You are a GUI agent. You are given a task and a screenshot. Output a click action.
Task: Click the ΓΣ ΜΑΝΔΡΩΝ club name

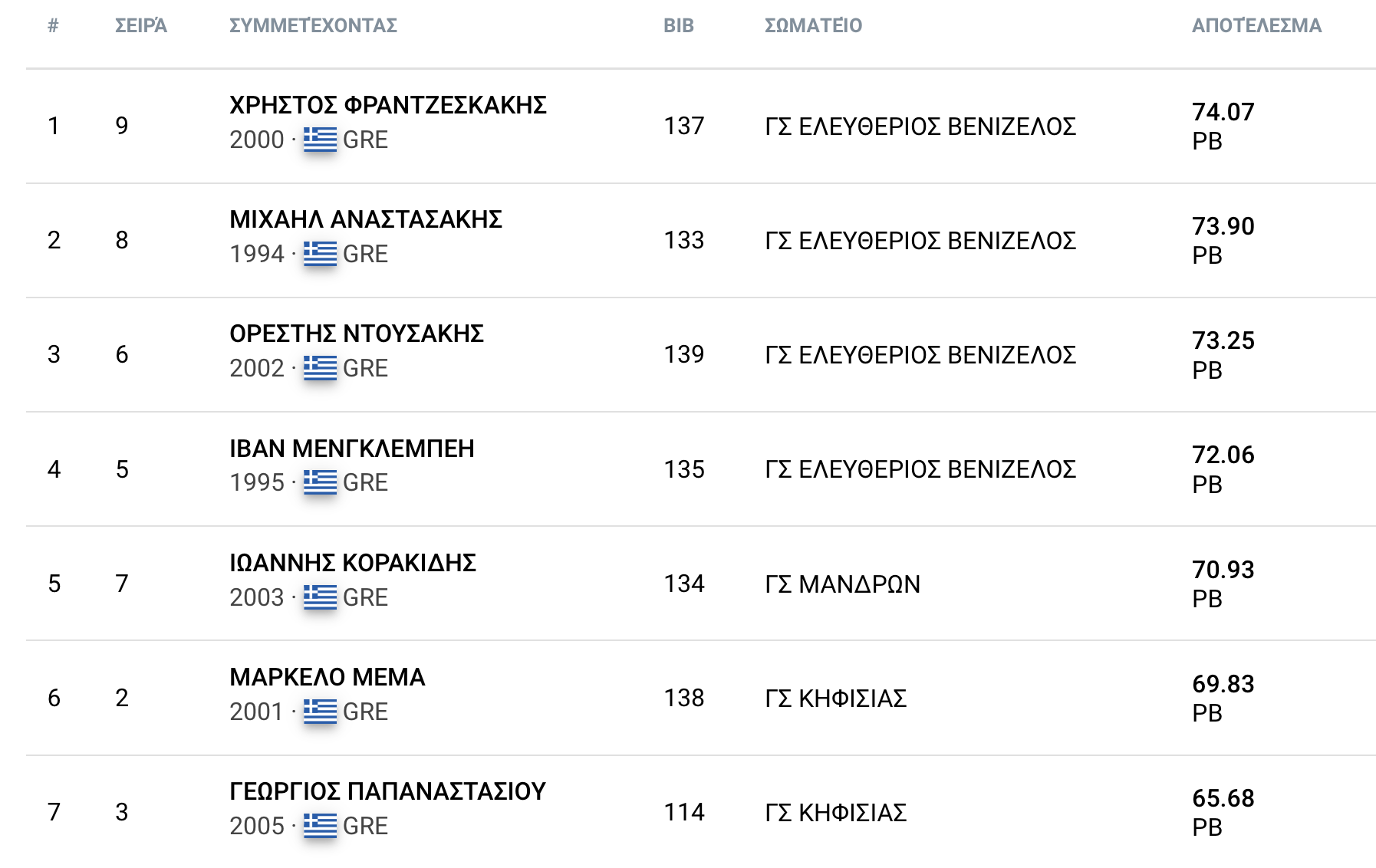click(x=842, y=584)
